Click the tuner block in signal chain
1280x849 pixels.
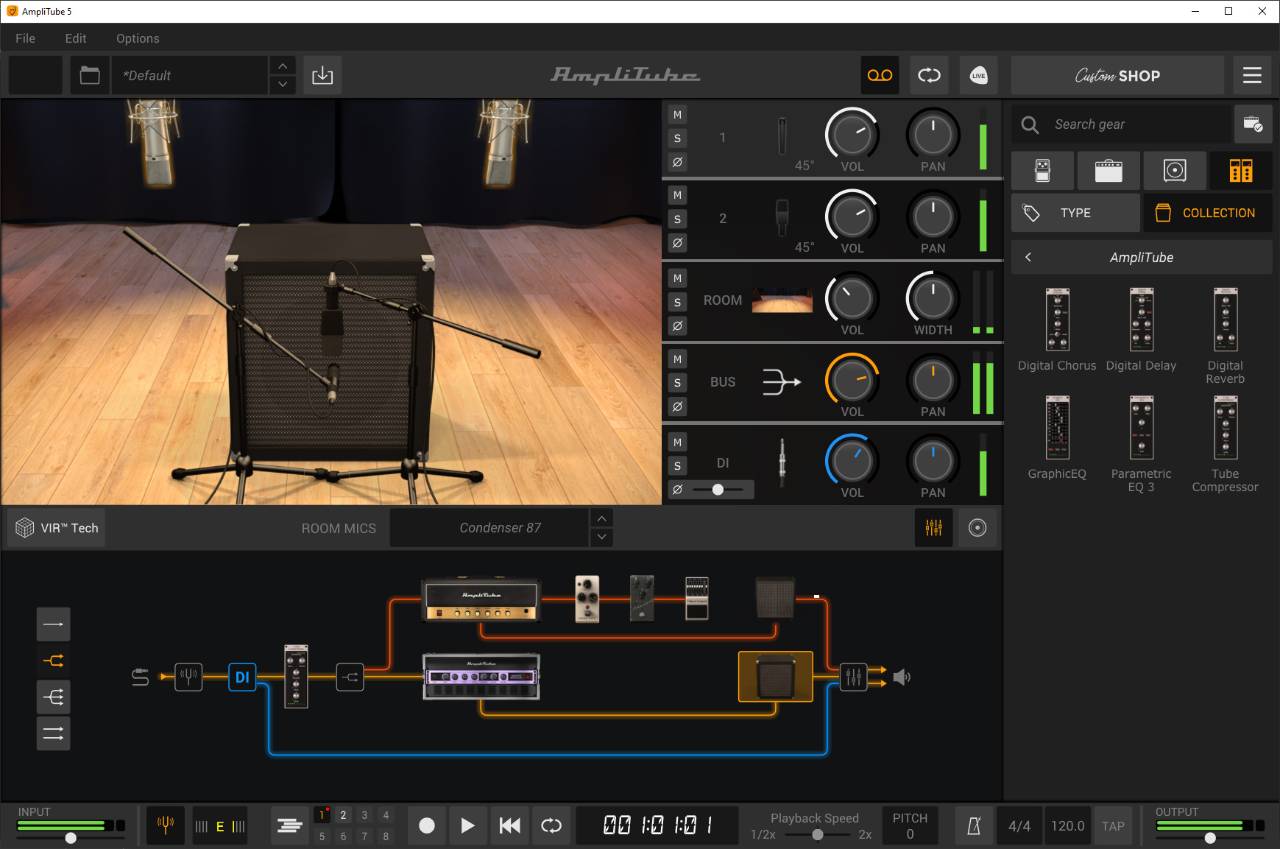point(188,677)
